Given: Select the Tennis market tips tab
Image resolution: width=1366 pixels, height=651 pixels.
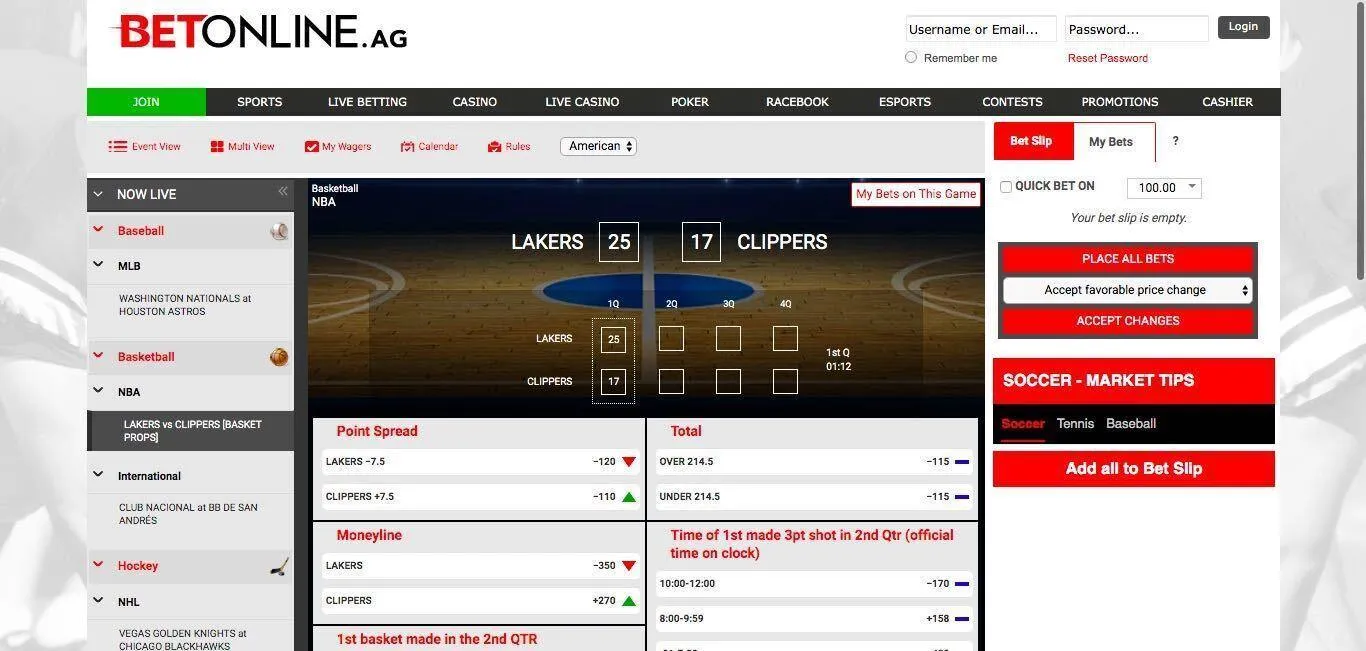Looking at the screenshot, I should coord(1075,424).
